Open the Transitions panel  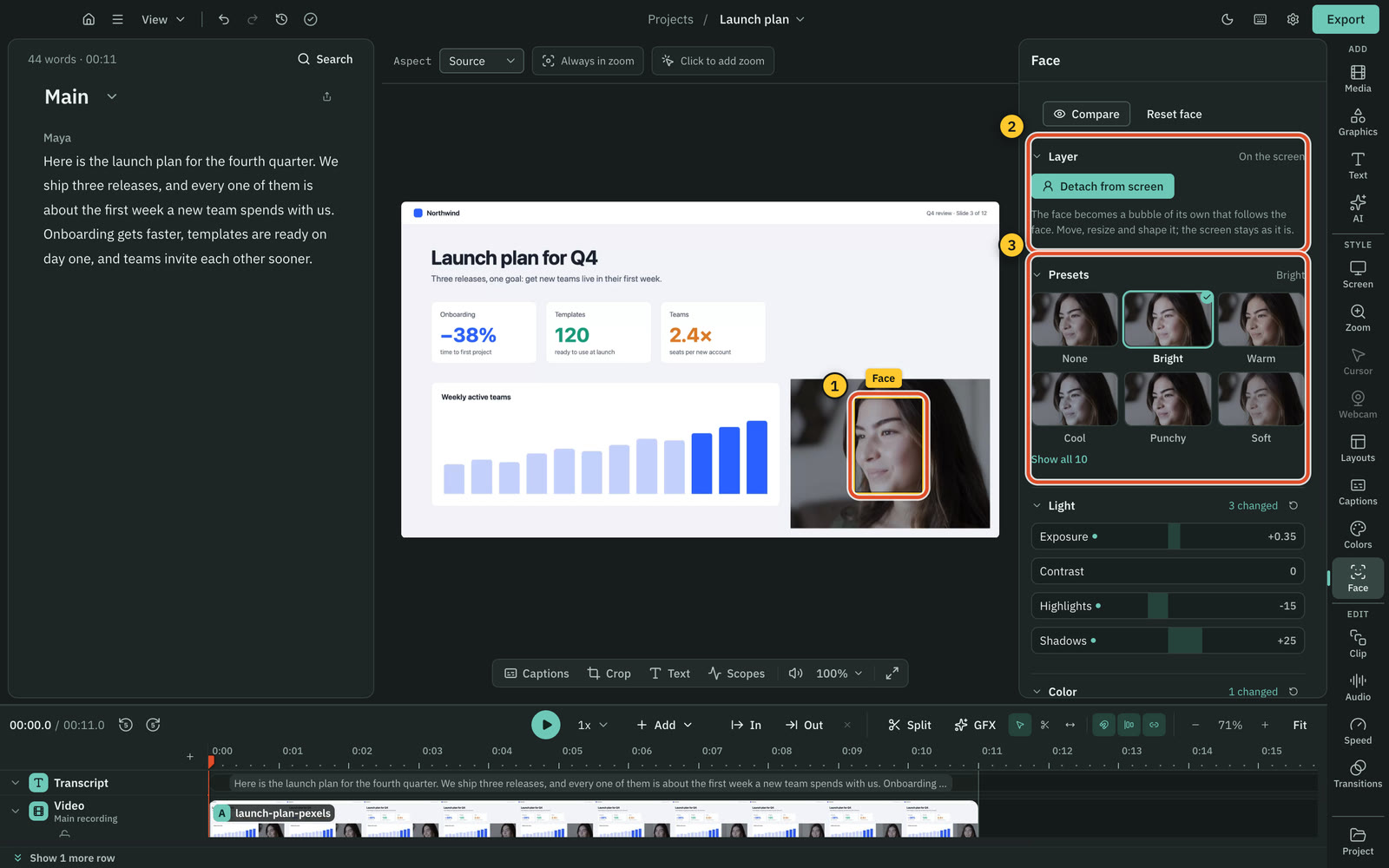[1358, 774]
